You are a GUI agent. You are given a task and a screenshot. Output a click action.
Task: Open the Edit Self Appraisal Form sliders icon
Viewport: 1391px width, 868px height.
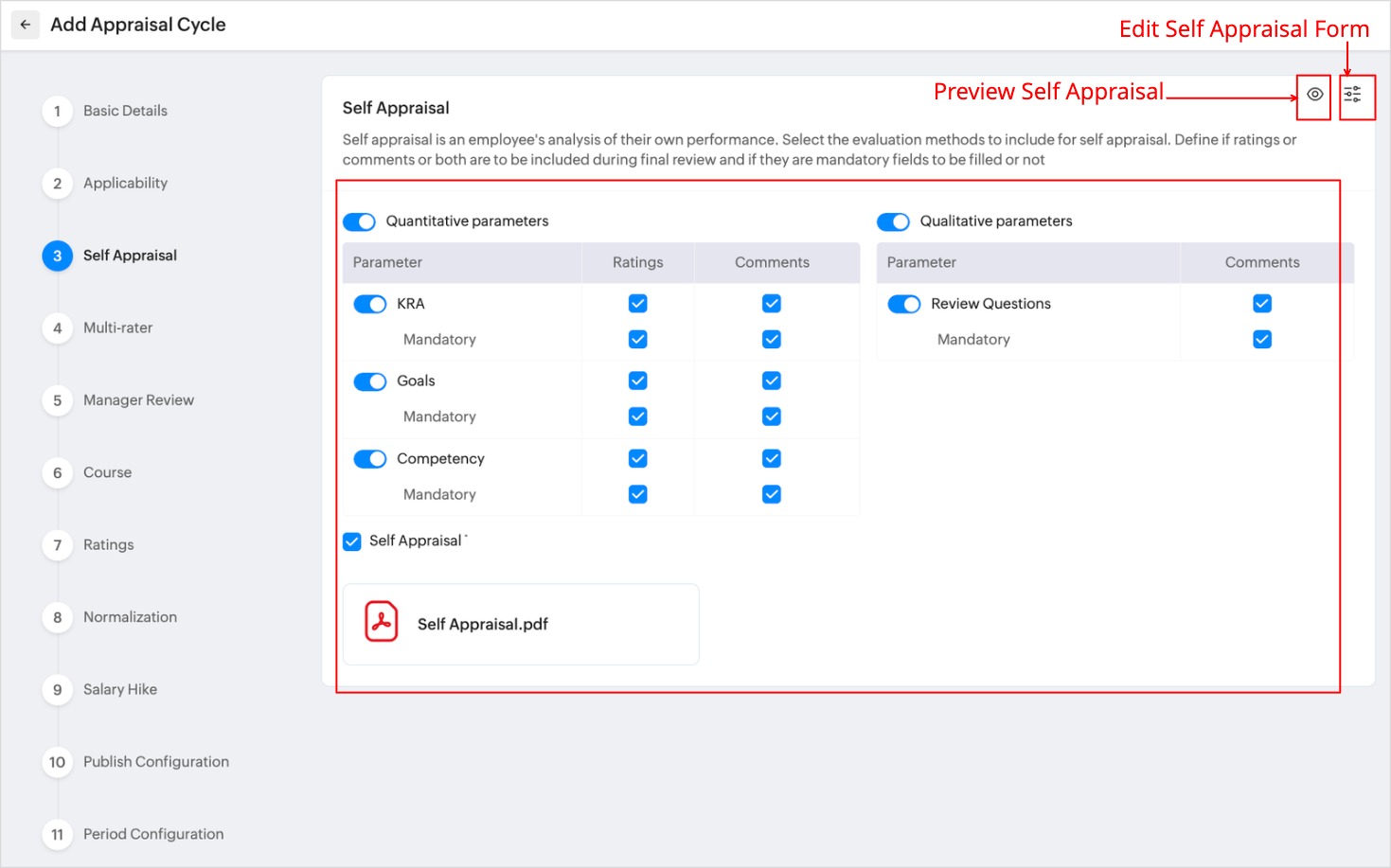click(1352, 94)
